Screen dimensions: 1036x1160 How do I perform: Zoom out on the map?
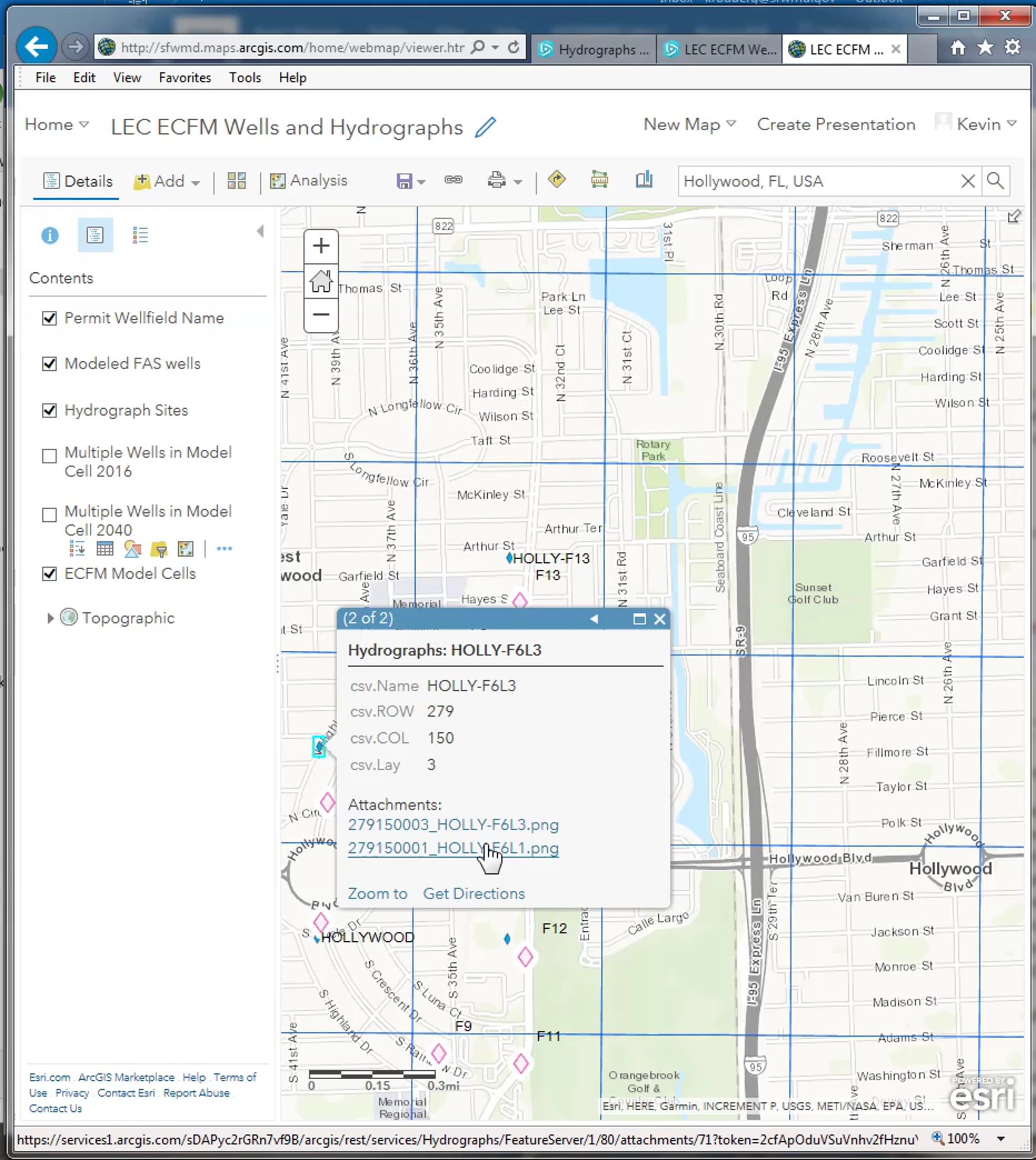[x=321, y=314]
